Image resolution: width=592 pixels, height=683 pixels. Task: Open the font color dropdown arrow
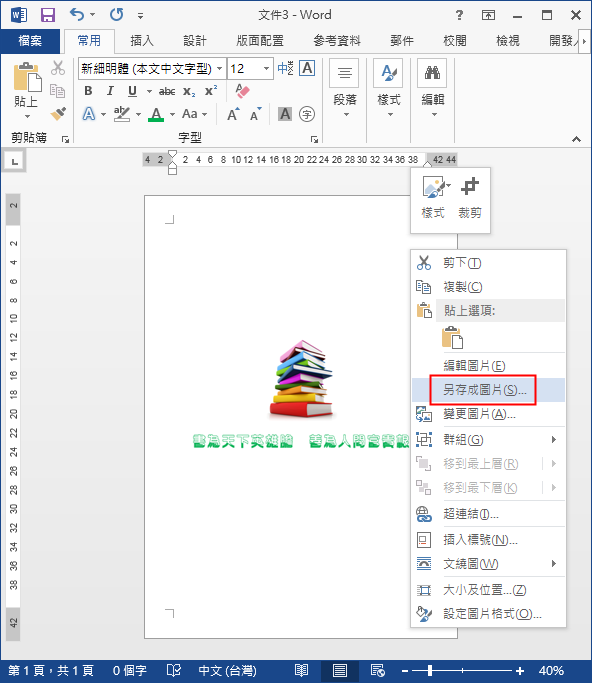point(173,114)
